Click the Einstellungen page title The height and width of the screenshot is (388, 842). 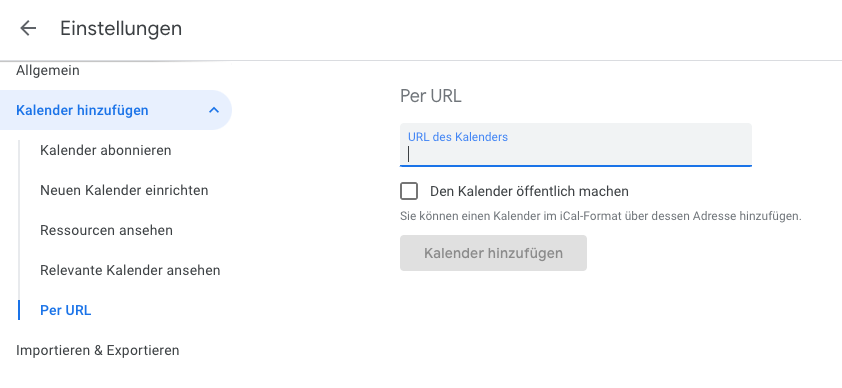tap(121, 28)
